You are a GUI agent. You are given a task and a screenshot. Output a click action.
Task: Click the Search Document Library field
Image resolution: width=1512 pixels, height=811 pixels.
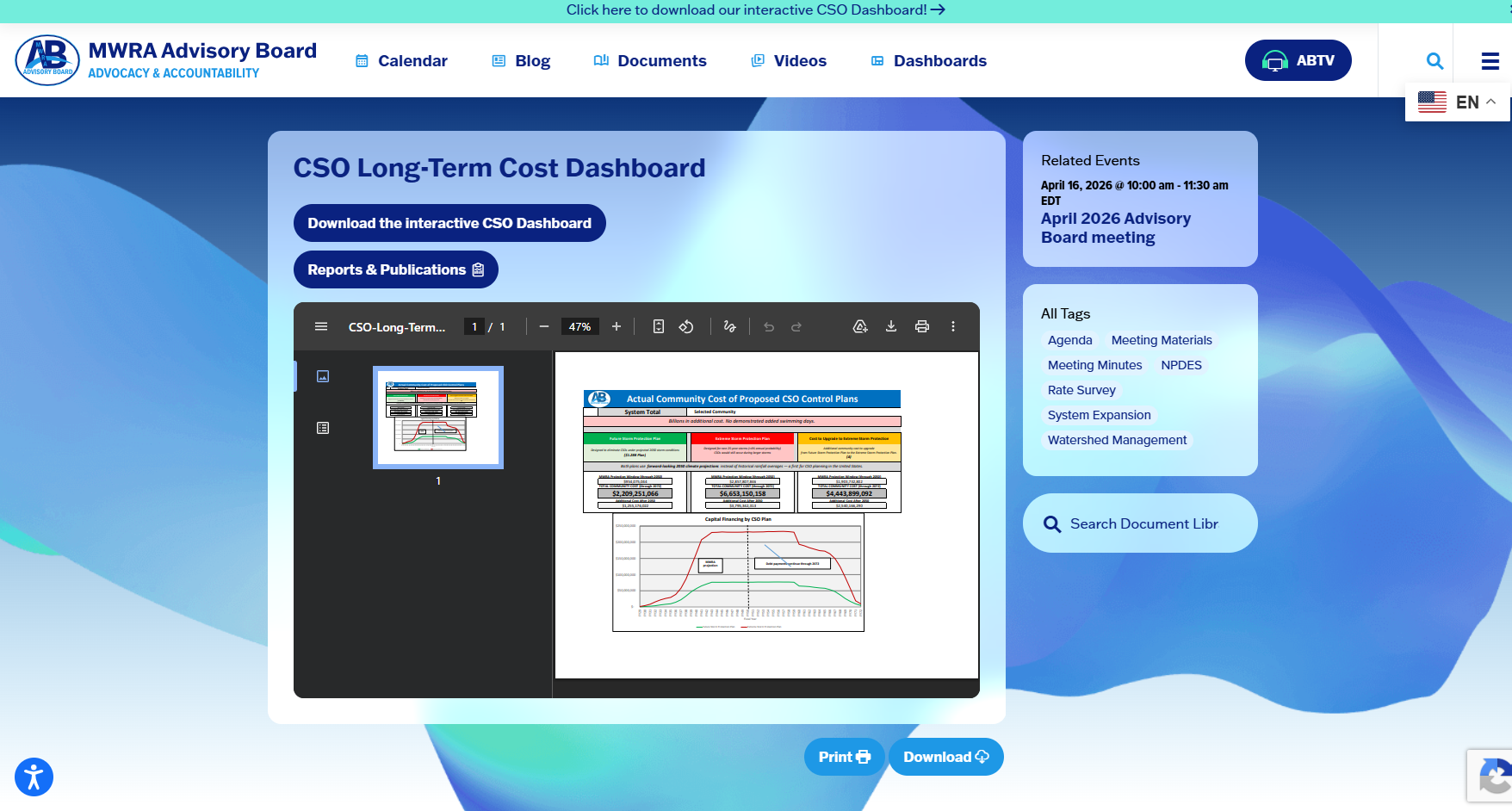(x=1140, y=523)
